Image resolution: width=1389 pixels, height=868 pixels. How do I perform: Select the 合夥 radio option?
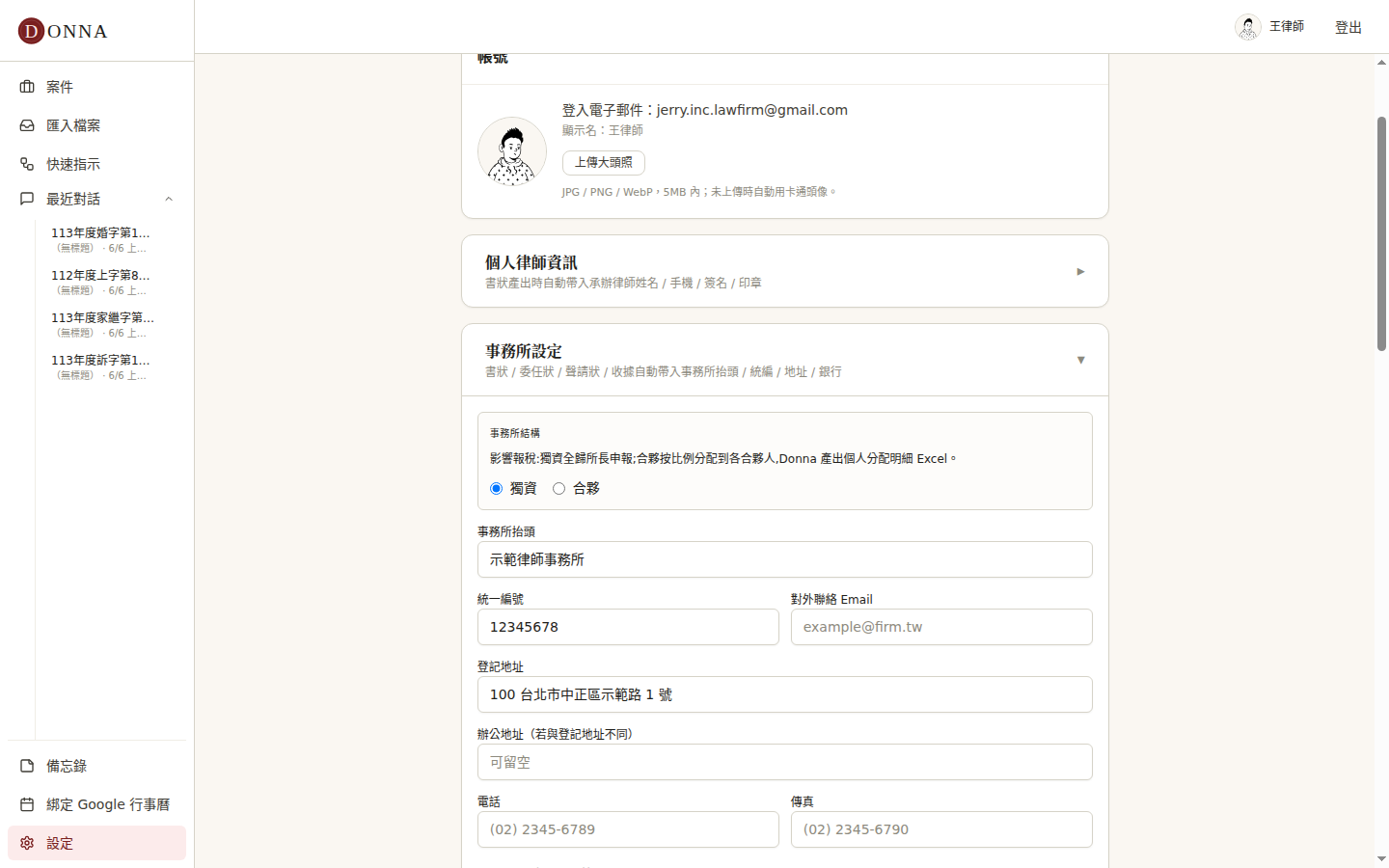point(558,488)
